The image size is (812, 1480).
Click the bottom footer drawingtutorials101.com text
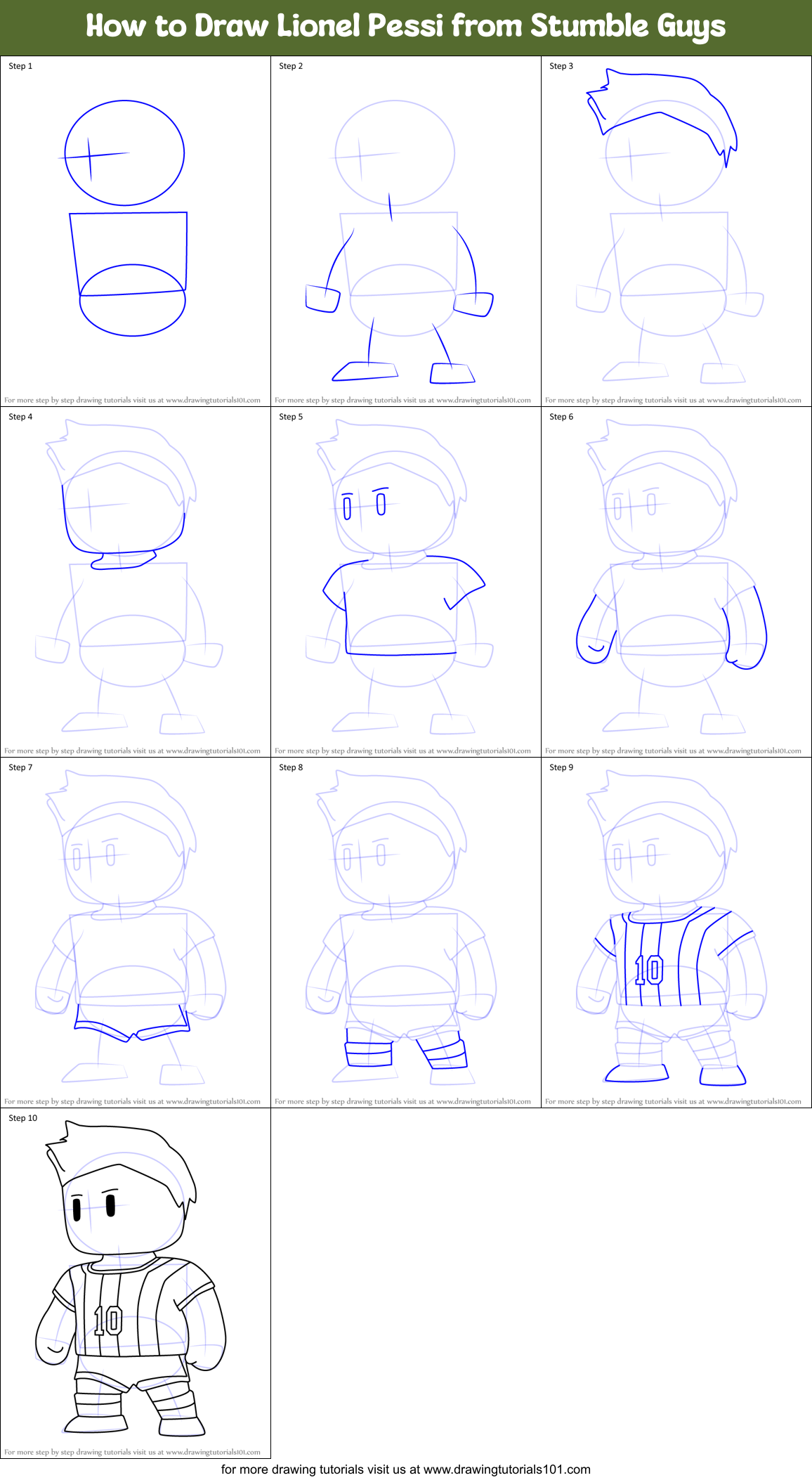pyautogui.click(x=406, y=1469)
